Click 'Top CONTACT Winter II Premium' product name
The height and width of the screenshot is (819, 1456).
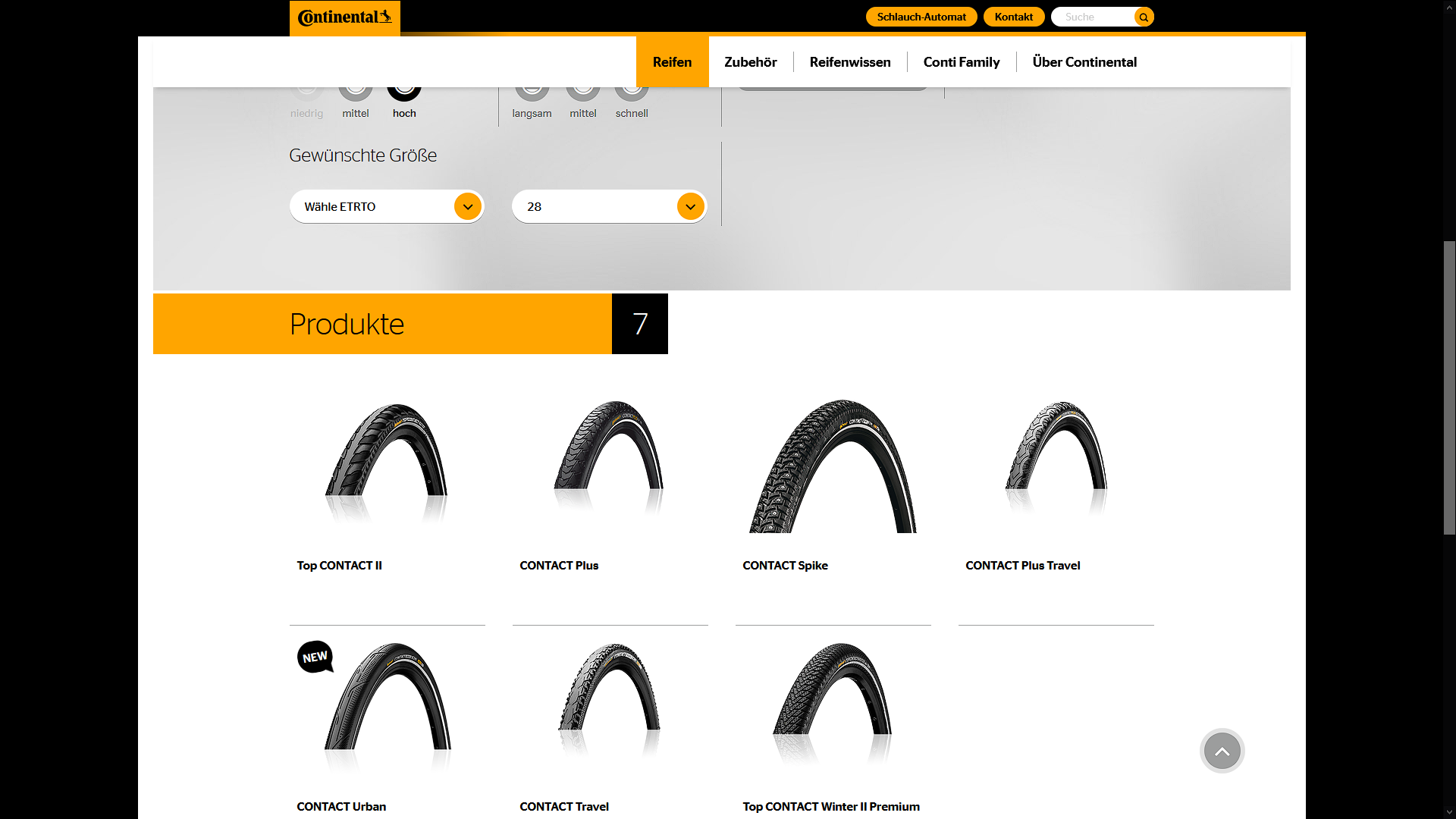tap(831, 807)
